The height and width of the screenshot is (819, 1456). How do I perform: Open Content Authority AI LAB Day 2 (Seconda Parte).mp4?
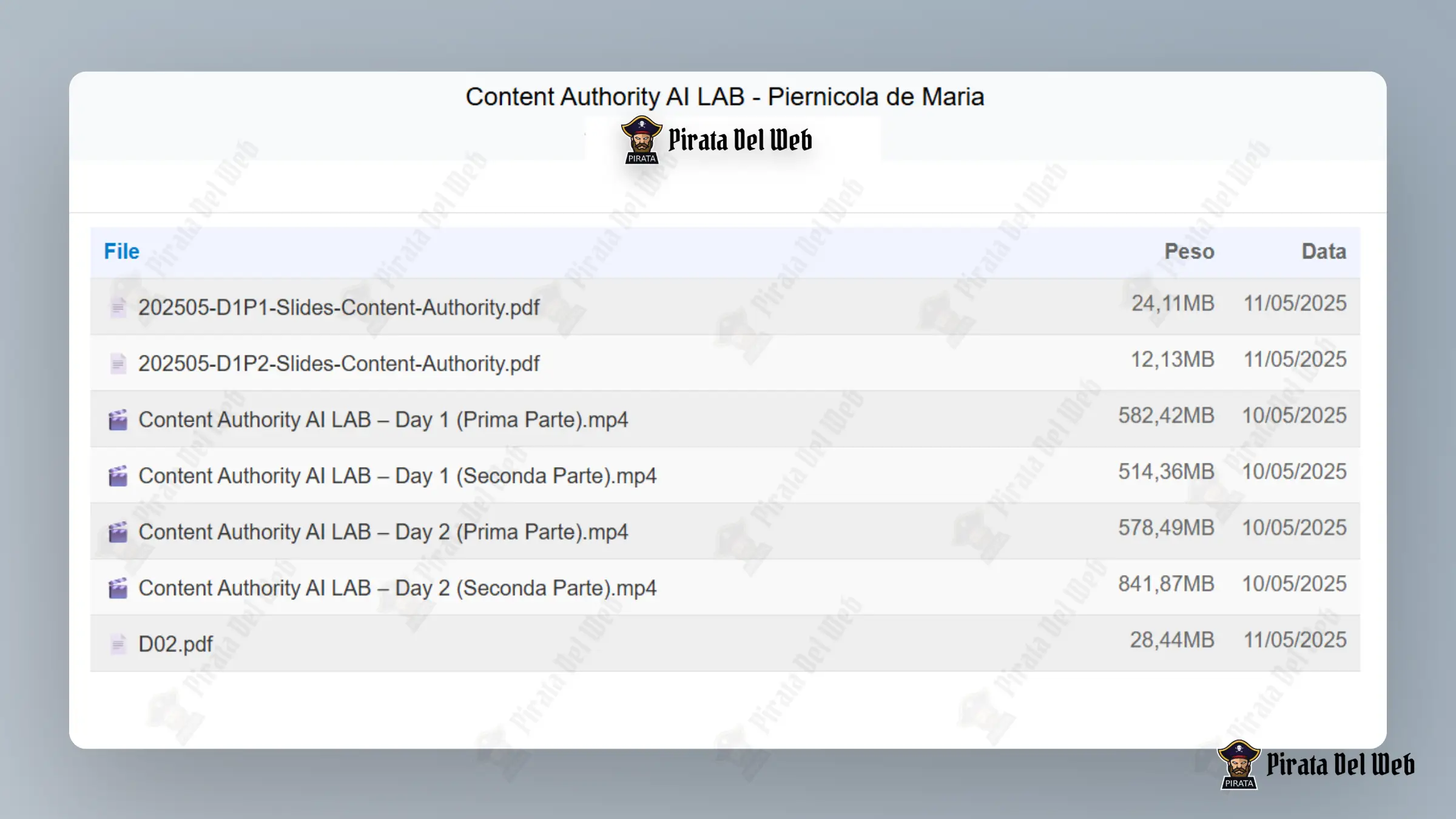397,588
